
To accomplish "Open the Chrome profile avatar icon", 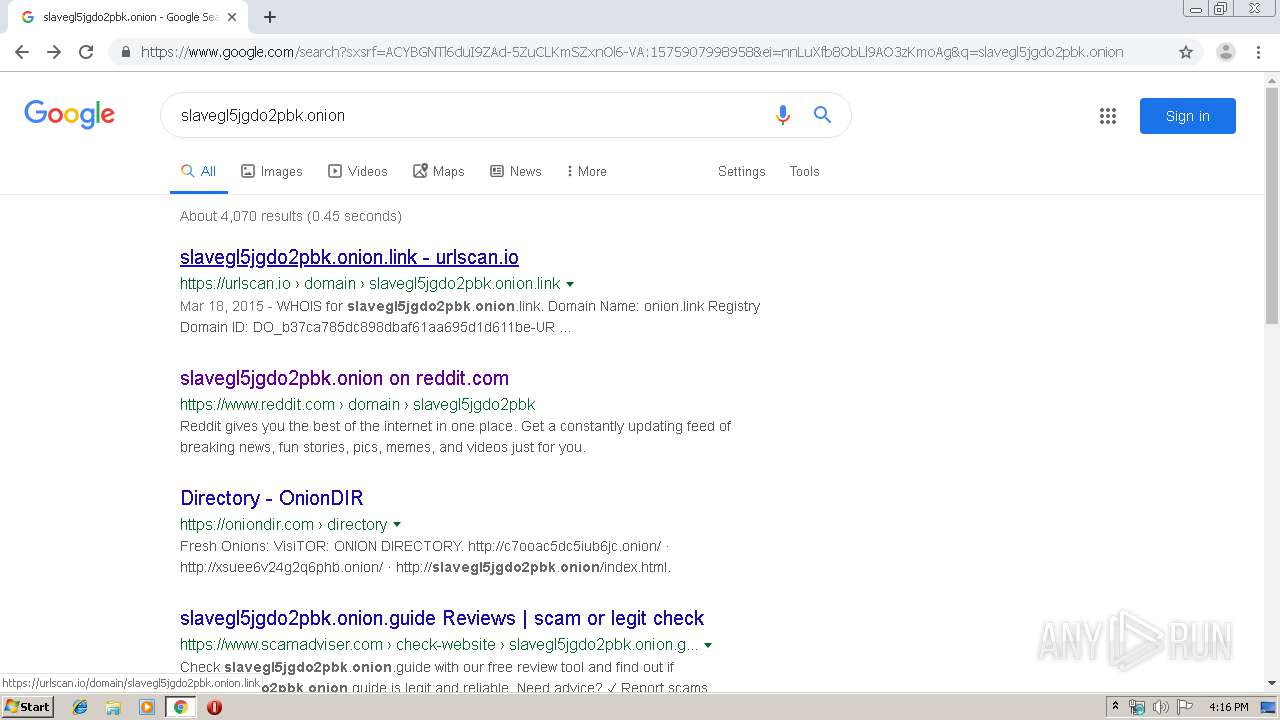I will click(1225, 52).
